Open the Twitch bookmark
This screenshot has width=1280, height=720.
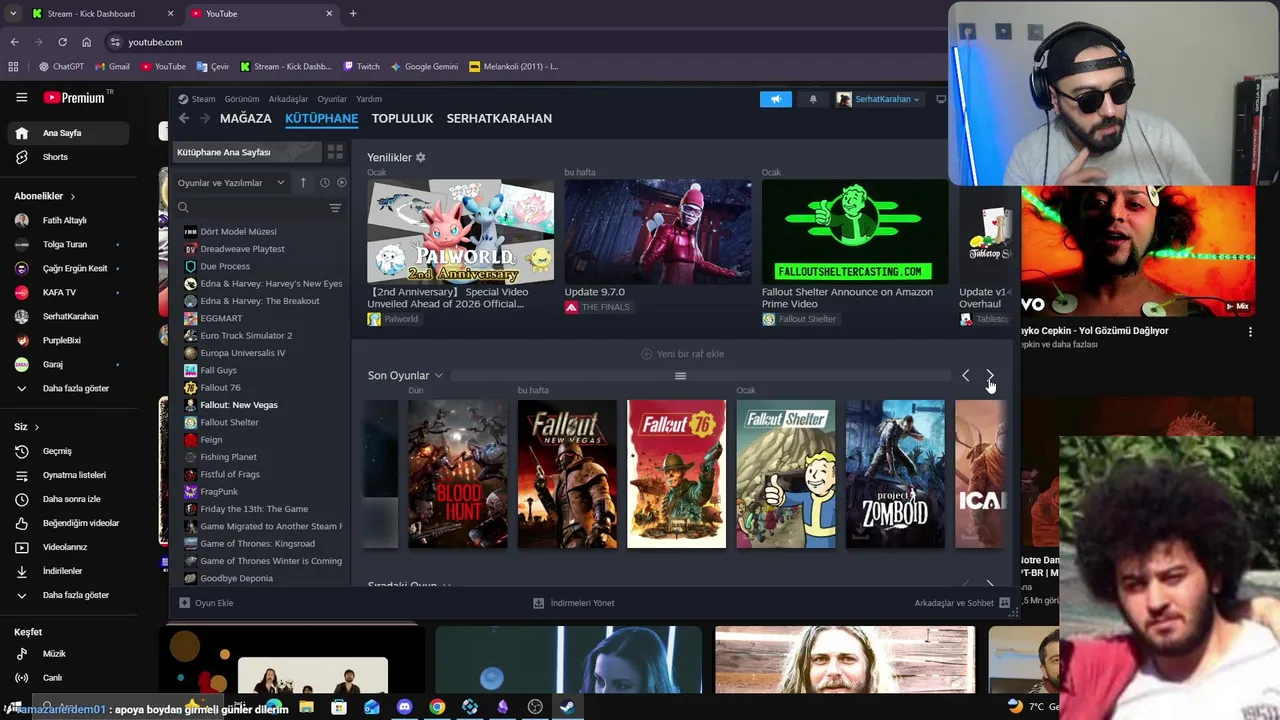pos(361,66)
